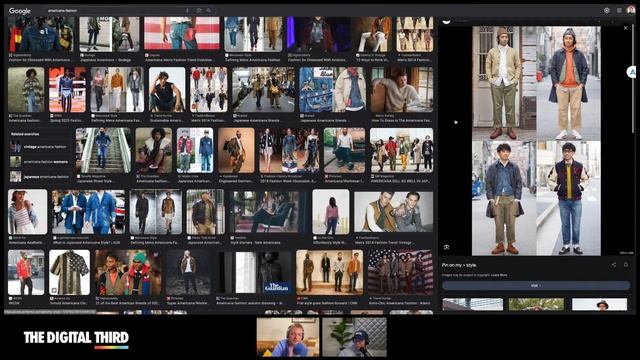640x360 pixels.
Task: Open the Pinterest source logo in preview
Action: 446,21
